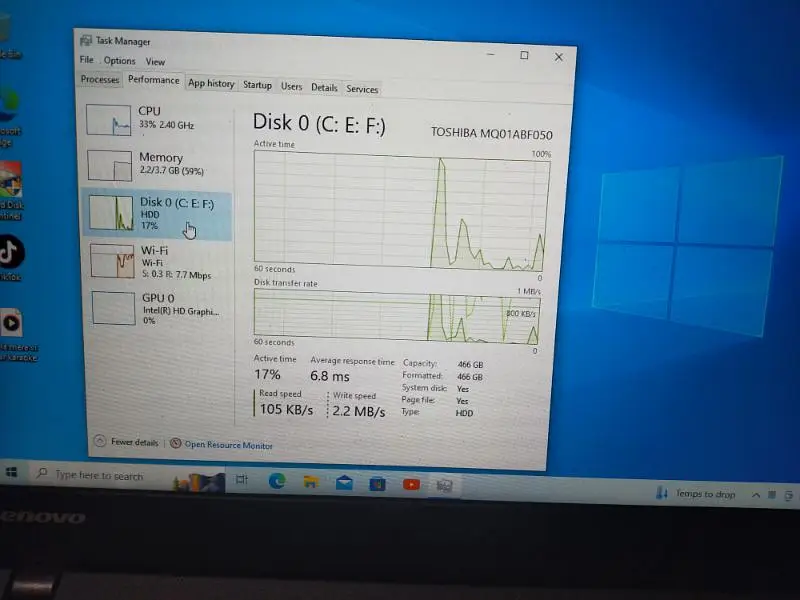
Task: Switch to the Services tab
Action: pos(362,89)
